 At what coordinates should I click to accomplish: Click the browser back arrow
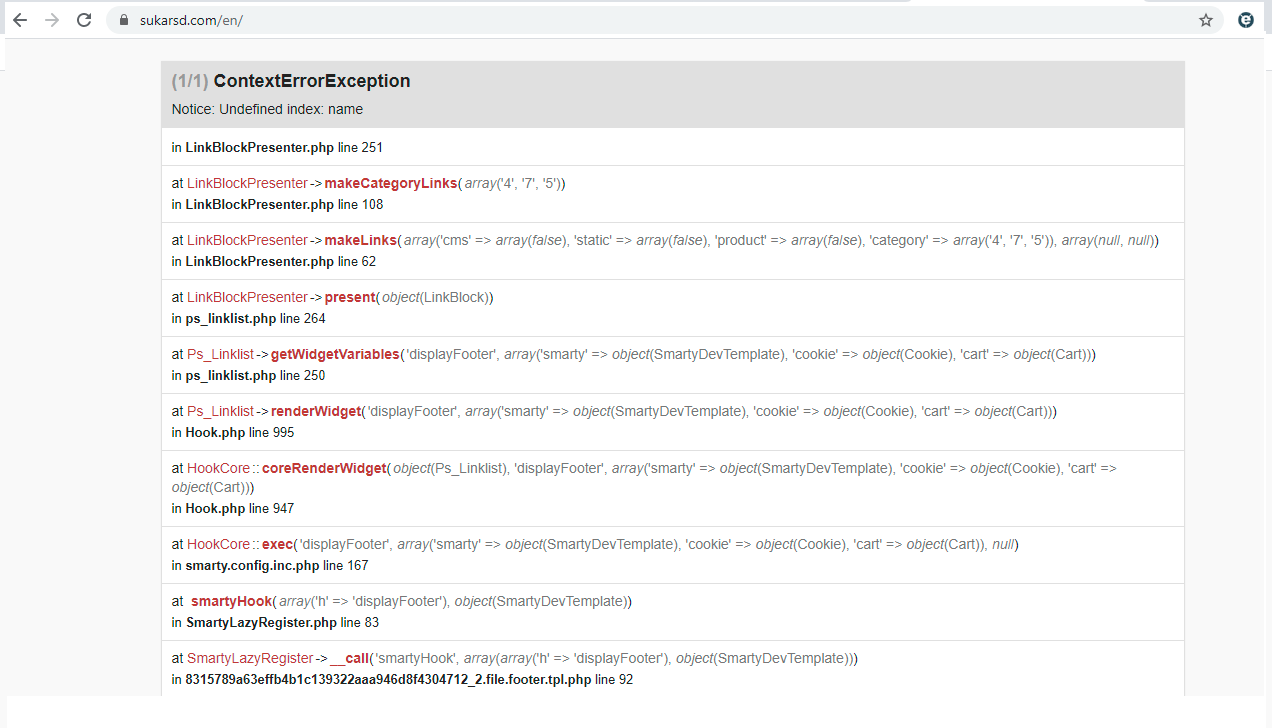click(x=20, y=20)
